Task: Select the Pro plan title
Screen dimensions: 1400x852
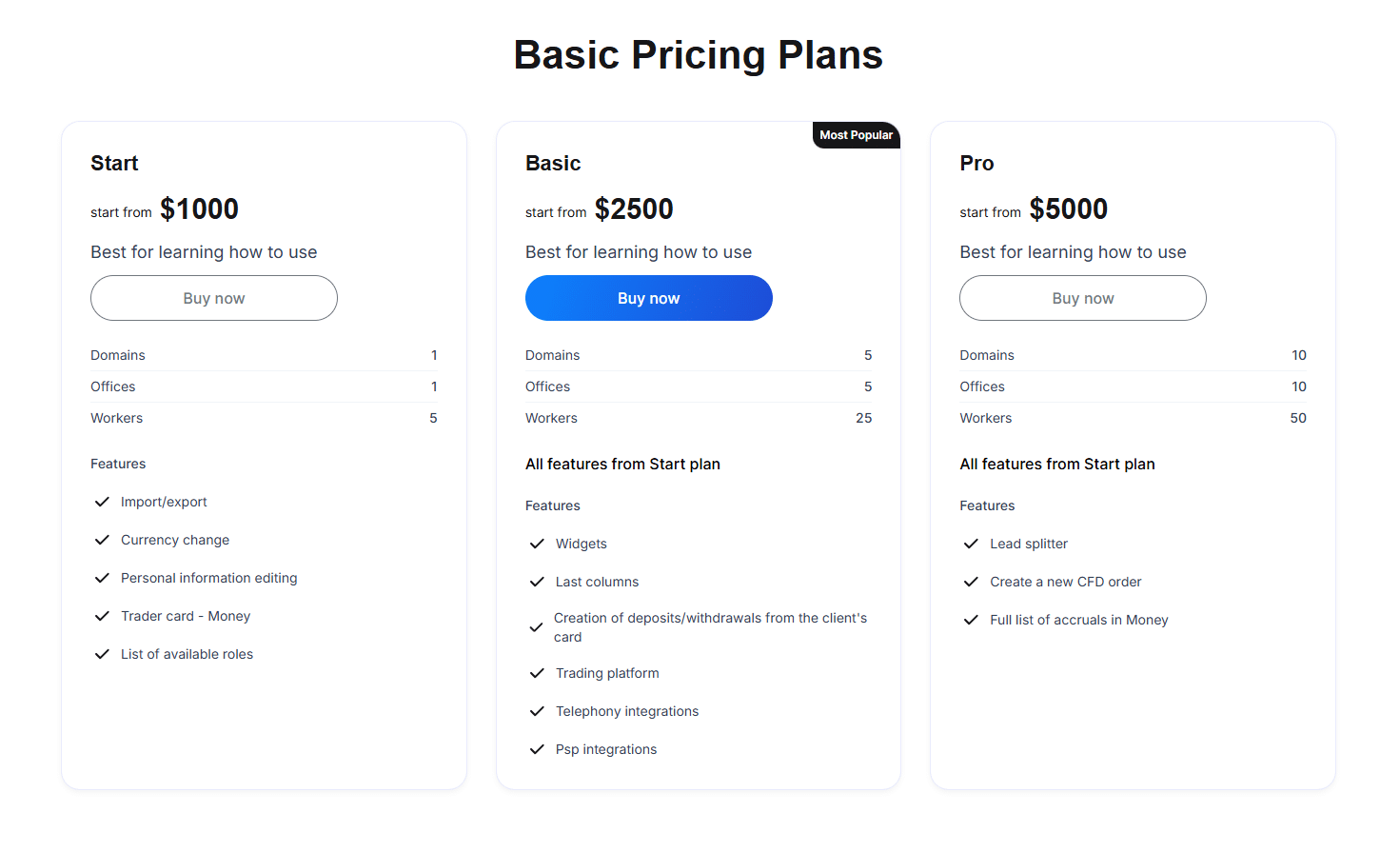Action: click(x=976, y=163)
